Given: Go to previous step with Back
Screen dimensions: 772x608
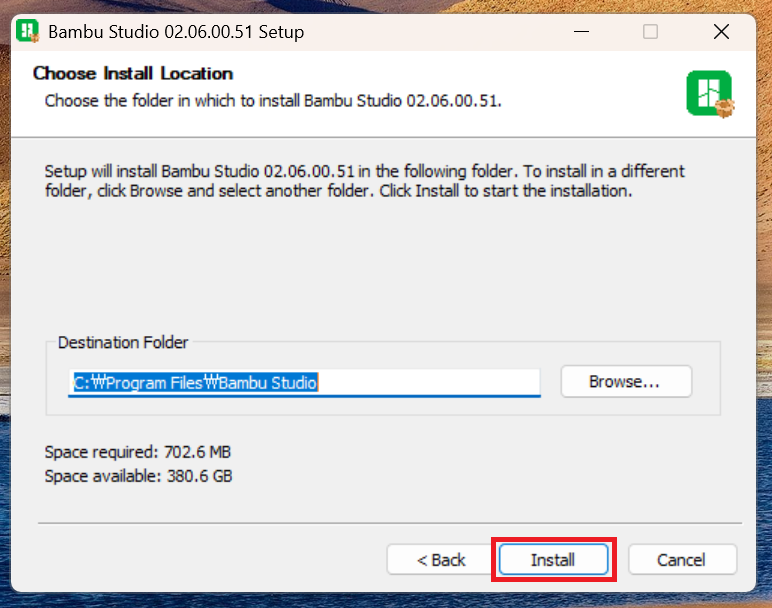Looking at the screenshot, I should coord(441,560).
